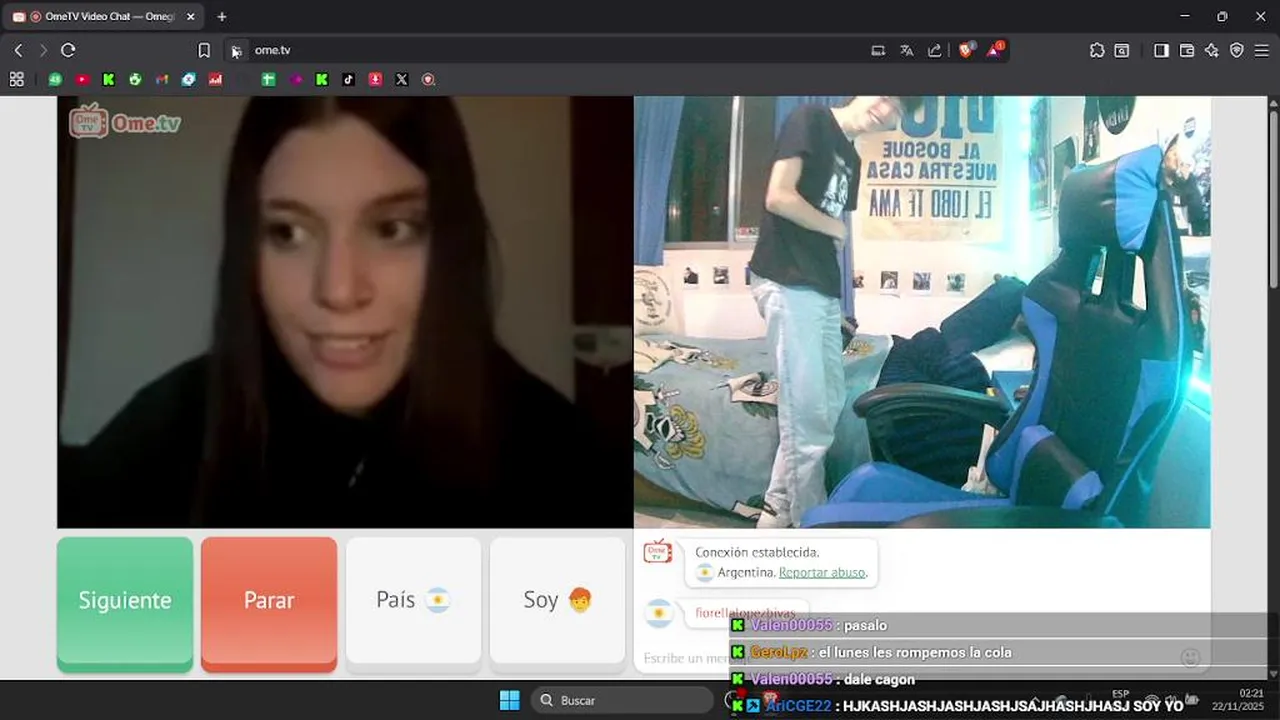This screenshot has width=1280, height=720.
Task: Select the OmeTV Video Chat tab
Action: [x=102, y=16]
